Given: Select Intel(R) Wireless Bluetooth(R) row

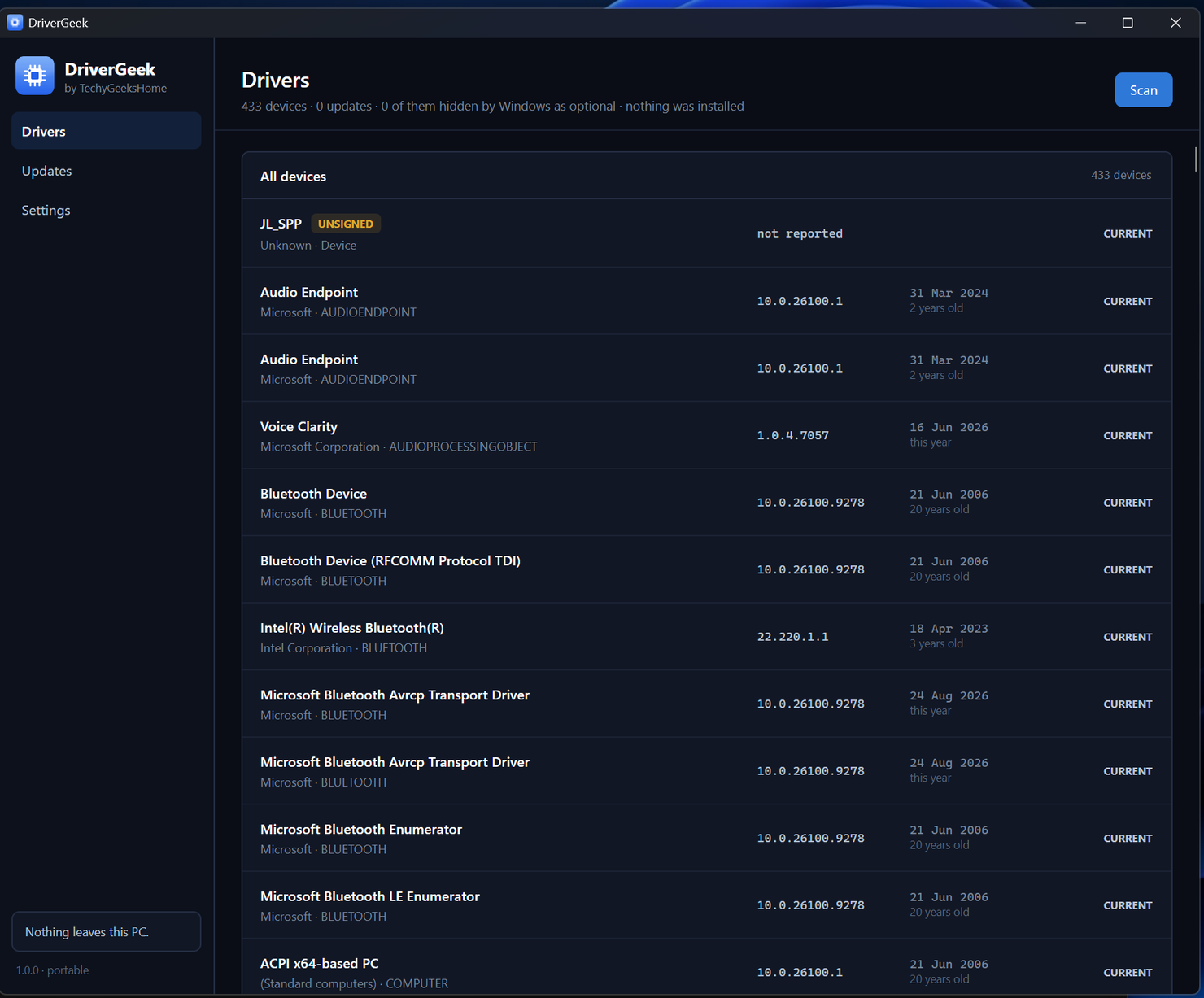Looking at the screenshot, I should point(706,637).
